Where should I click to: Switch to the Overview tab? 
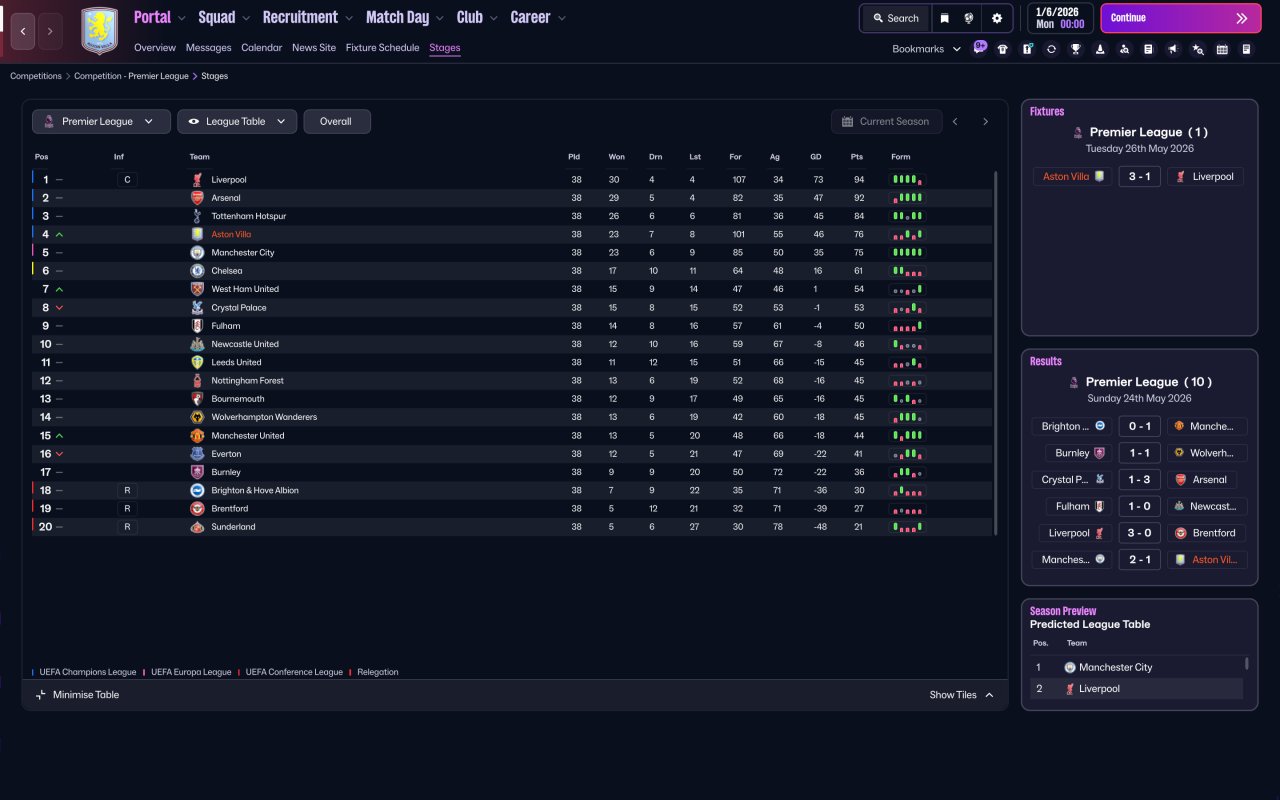tap(155, 48)
